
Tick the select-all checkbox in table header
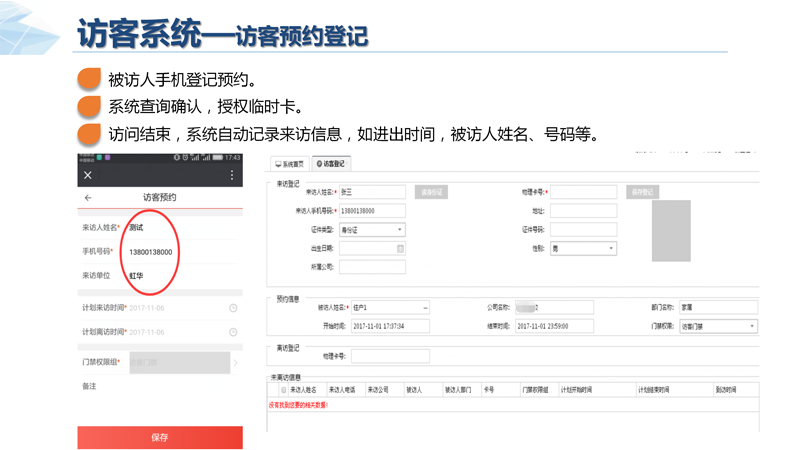283,390
